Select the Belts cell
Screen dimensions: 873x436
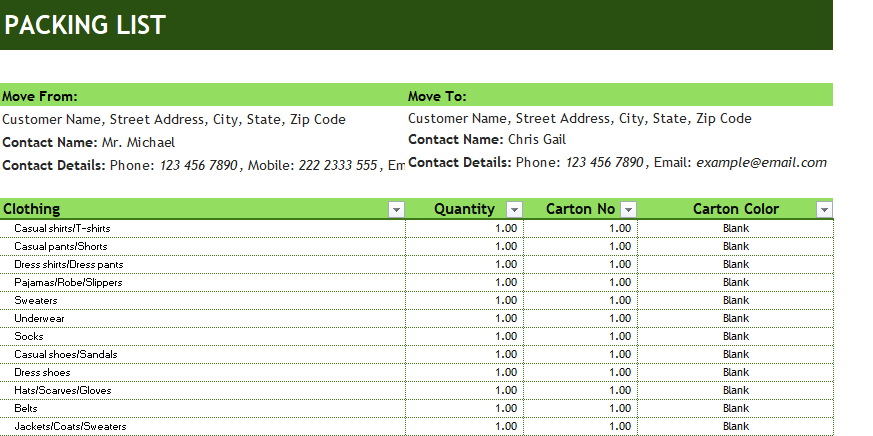(203, 408)
